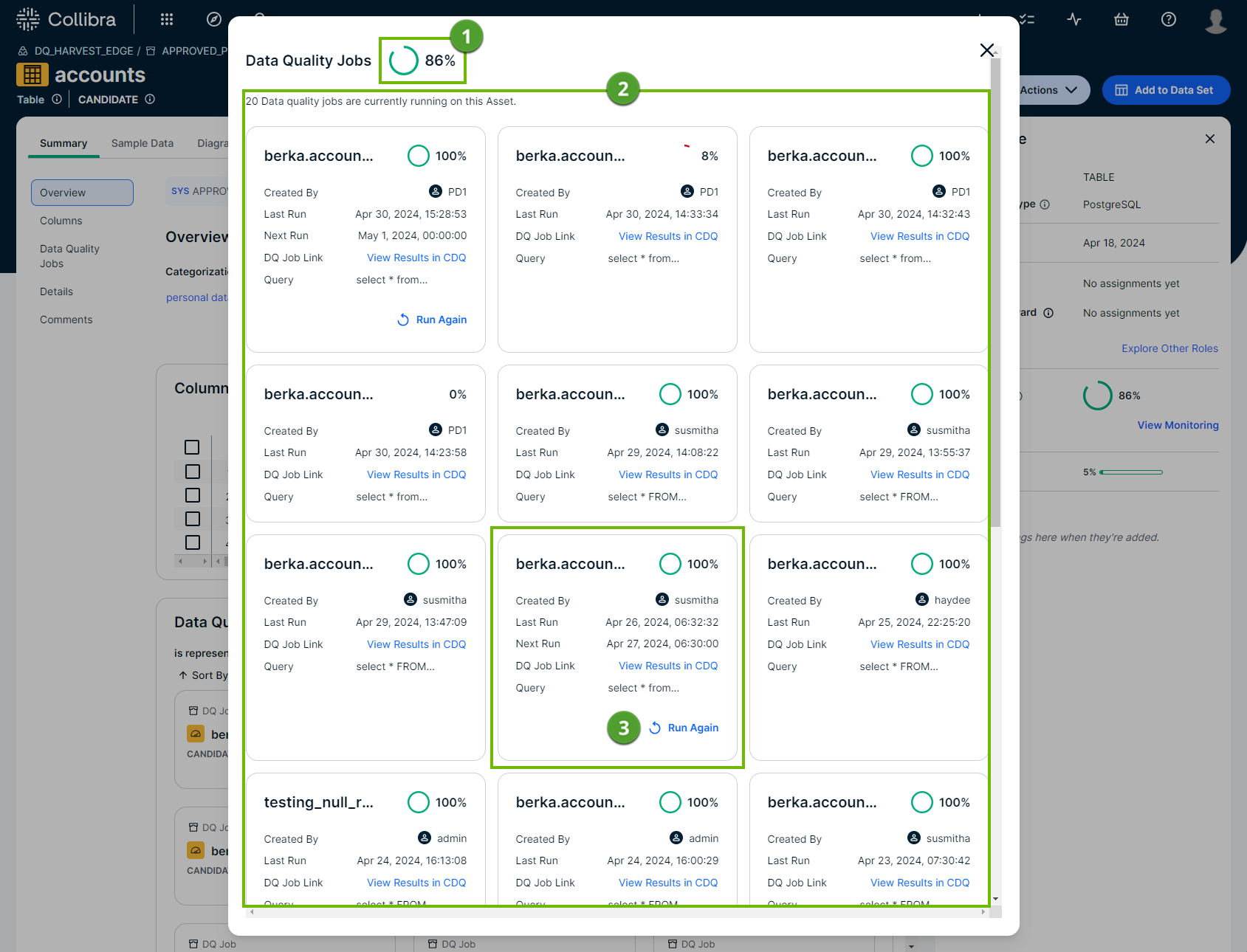Select Data Quality Jobs in sidebar

(69, 256)
